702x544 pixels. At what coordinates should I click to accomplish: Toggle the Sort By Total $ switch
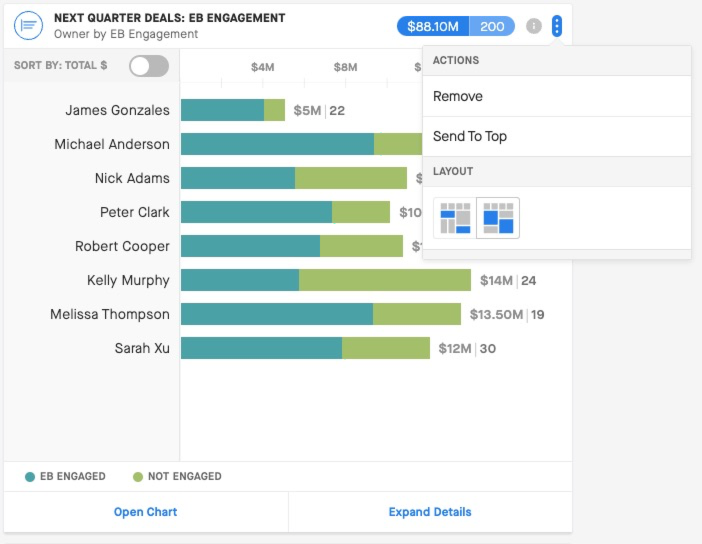(149, 66)
